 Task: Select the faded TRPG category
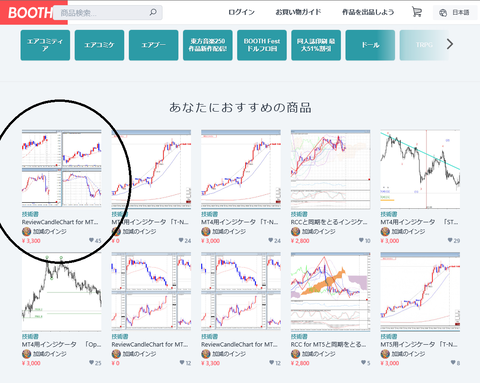pyautogui.click(x=424, y=45)
